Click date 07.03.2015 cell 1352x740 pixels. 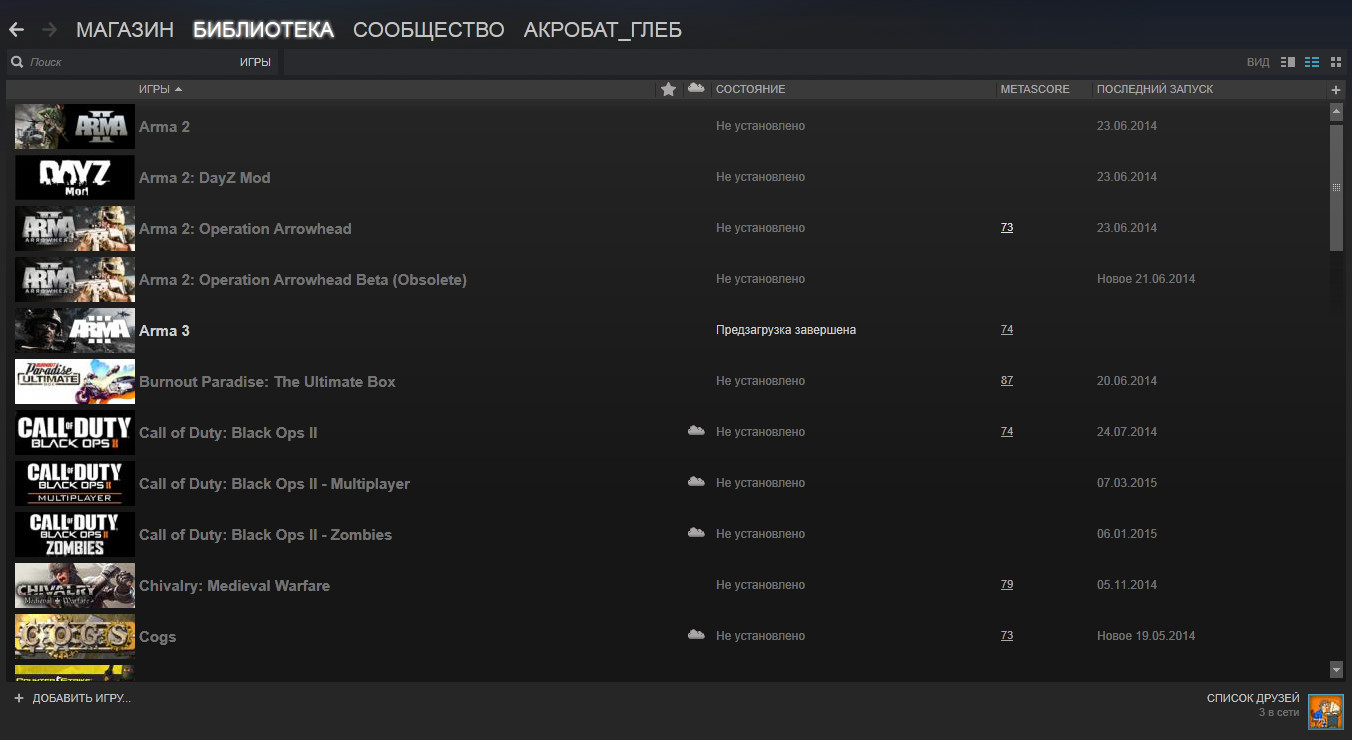pos(1127,483)
